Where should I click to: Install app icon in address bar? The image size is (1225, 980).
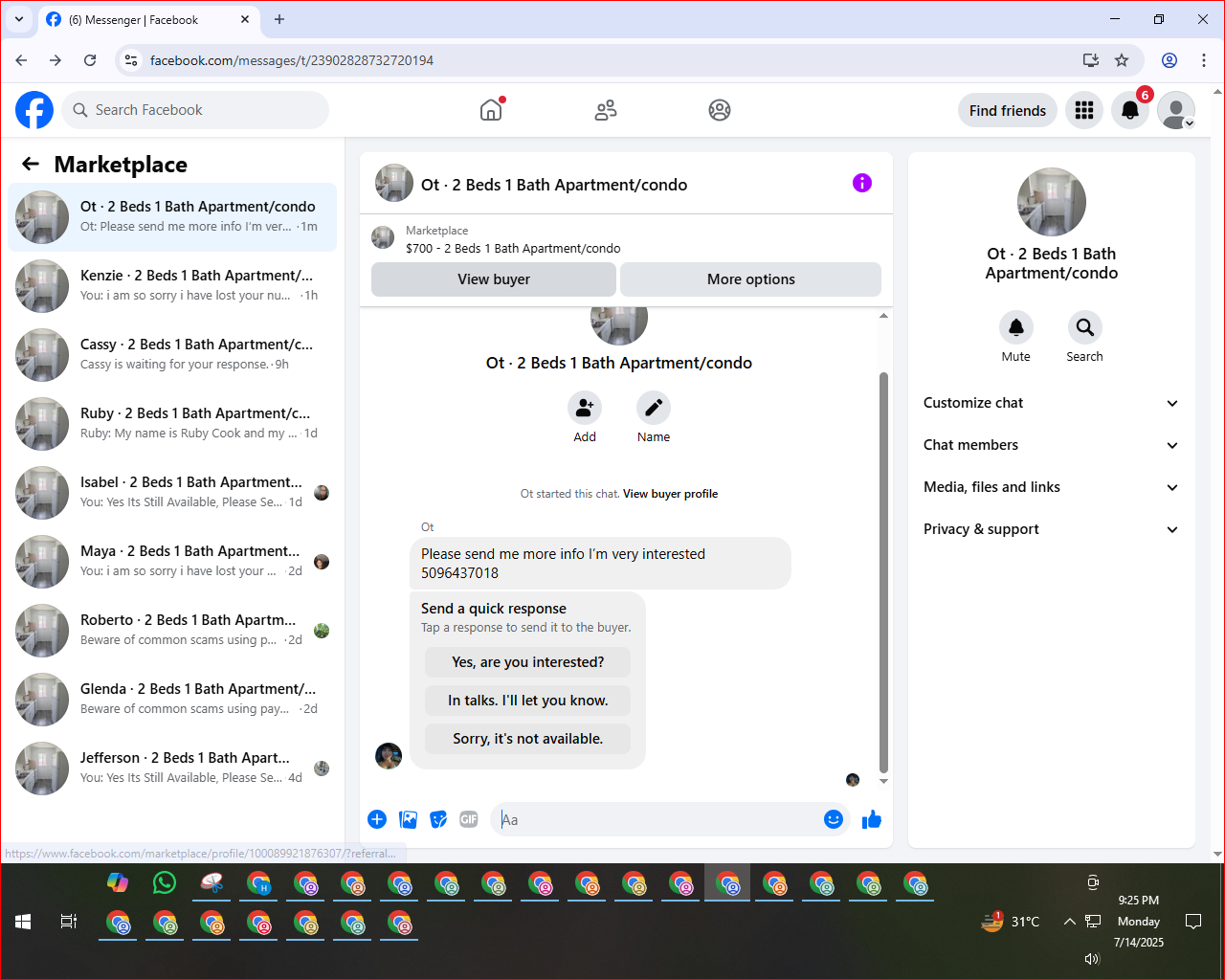(1091, 60)
